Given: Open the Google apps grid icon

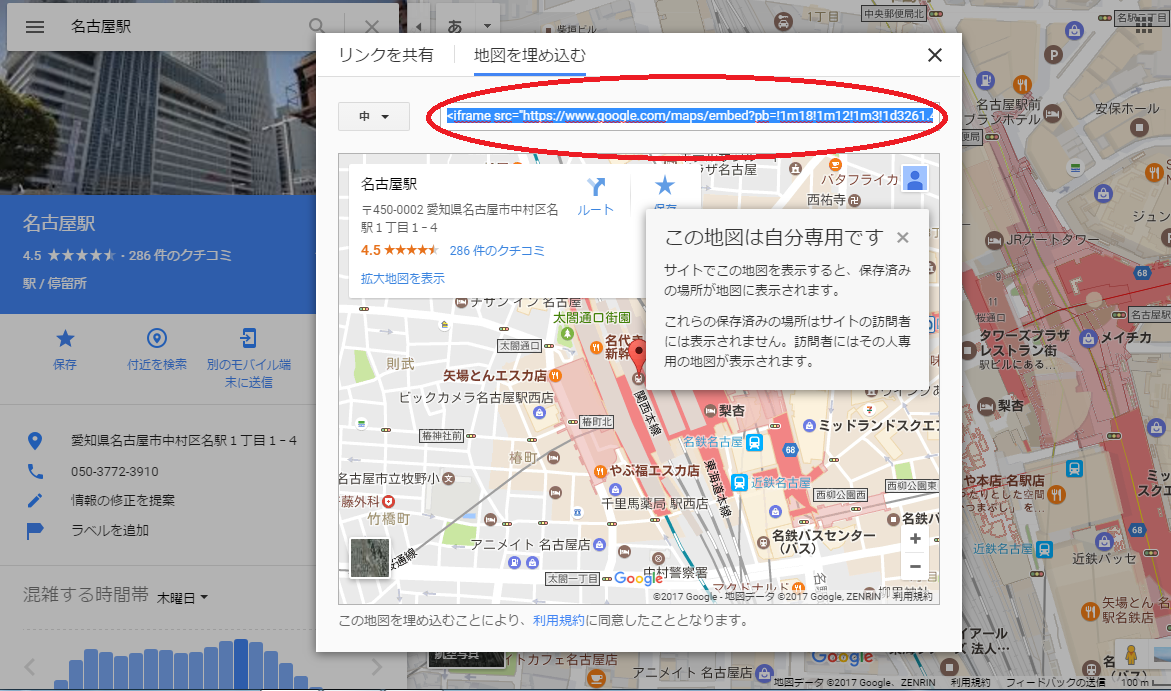Looking at the screenshot, I should pyautogui.click(x=1143, y=25).
